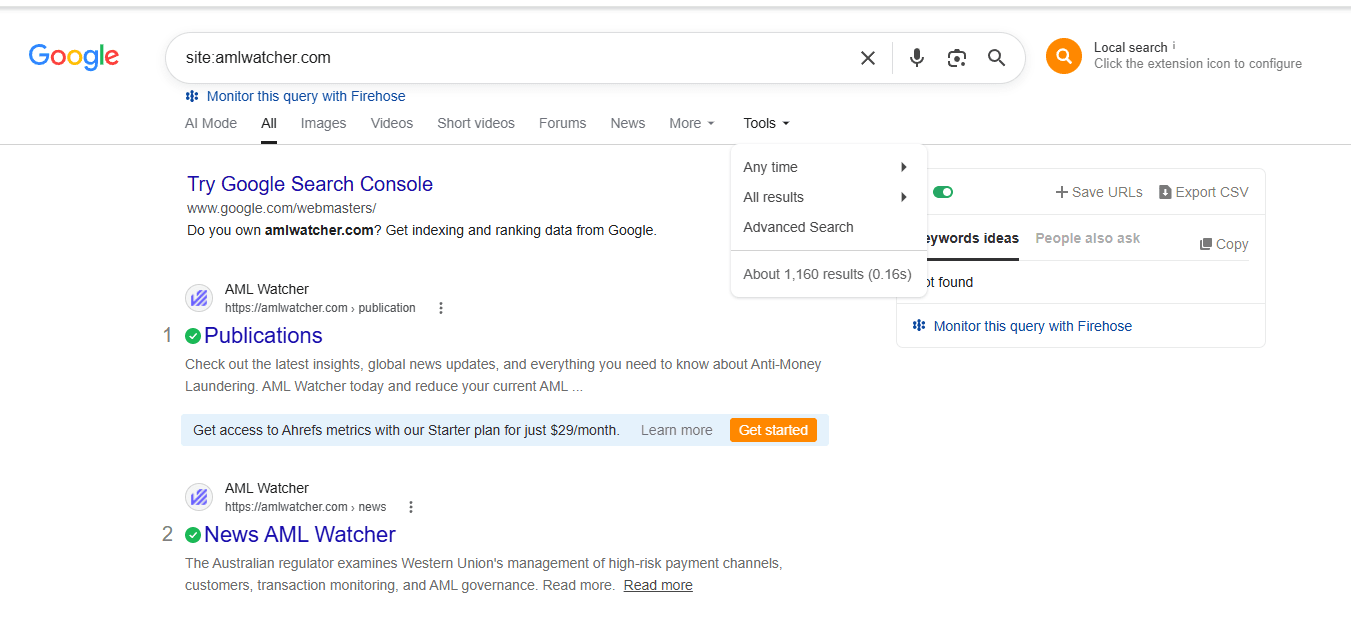Switch to Videos tab
The image size is (1351, 631).
click(392, 123)
